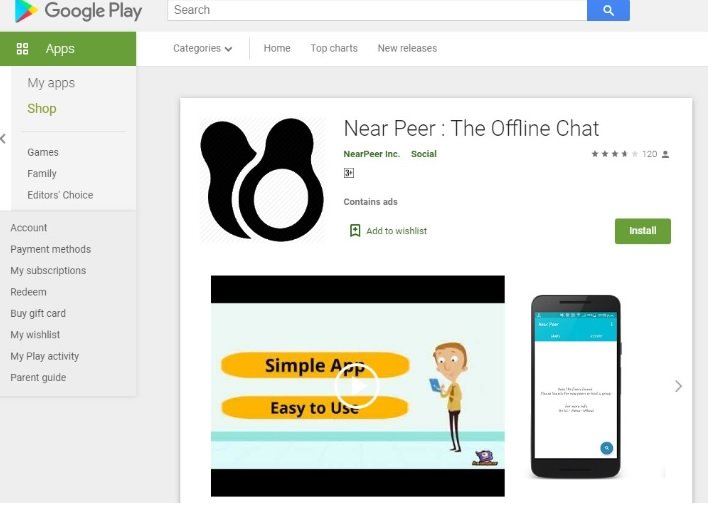Screen dimensions: 708x509
Task: Click the blue search magnifier button
Action: (x=608, y=10)
